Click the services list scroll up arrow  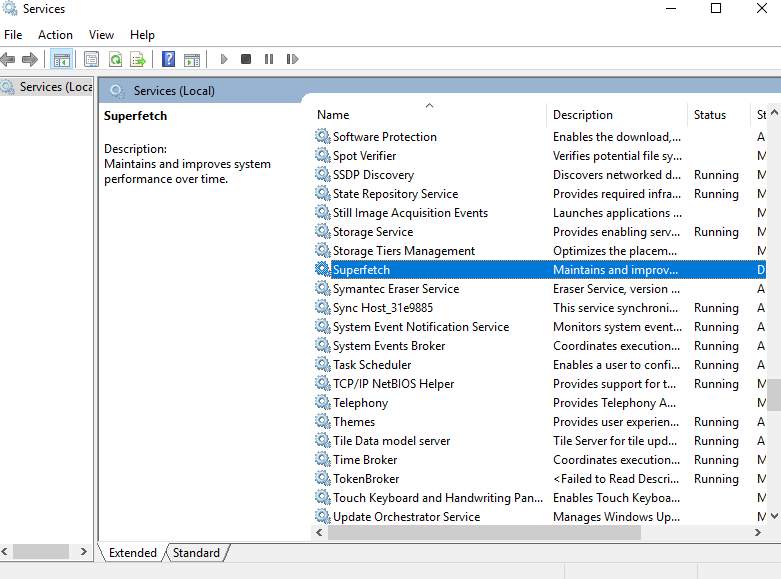775,113
